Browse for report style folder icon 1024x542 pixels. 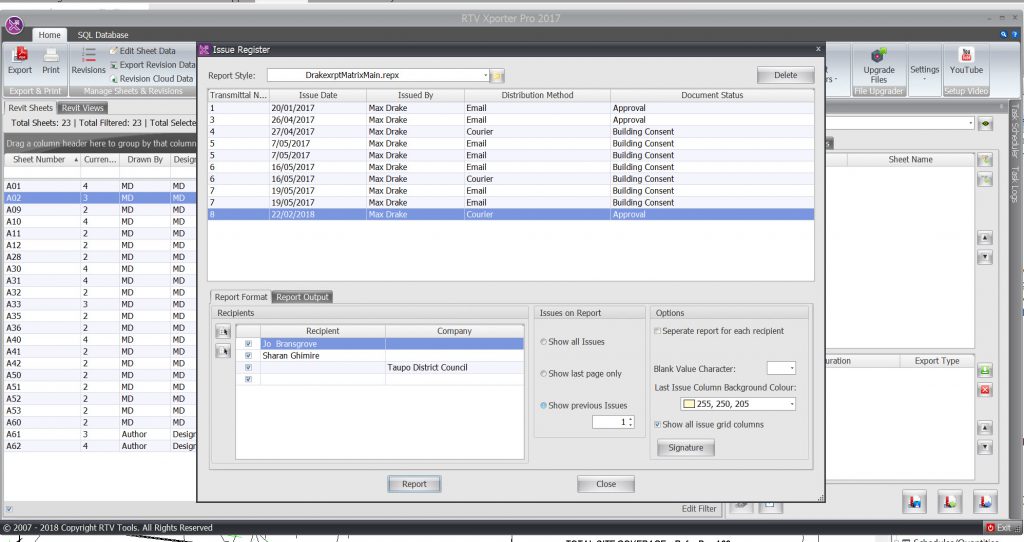click(498, 76)
